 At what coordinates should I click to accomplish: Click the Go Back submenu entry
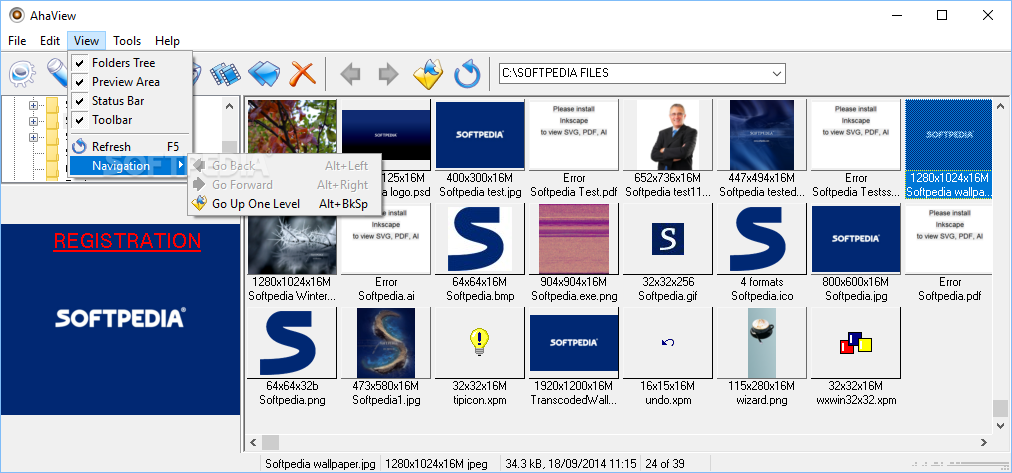[x=284, y=166]
